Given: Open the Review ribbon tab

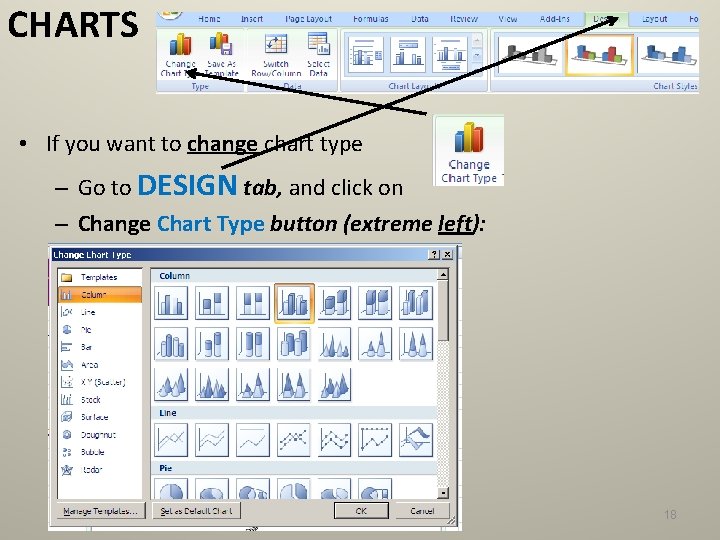Looking at the screenshot, I should [464, 19].
